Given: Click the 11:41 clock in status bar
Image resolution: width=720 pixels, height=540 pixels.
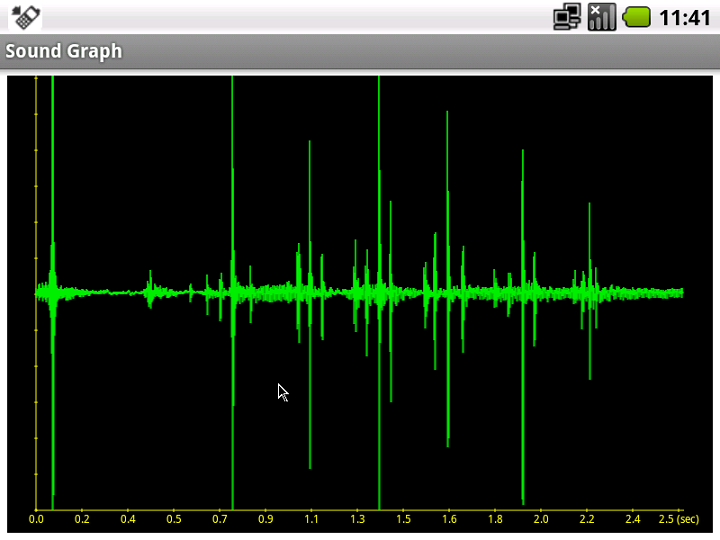Looking at the screenshot, I should click(685, 17).
